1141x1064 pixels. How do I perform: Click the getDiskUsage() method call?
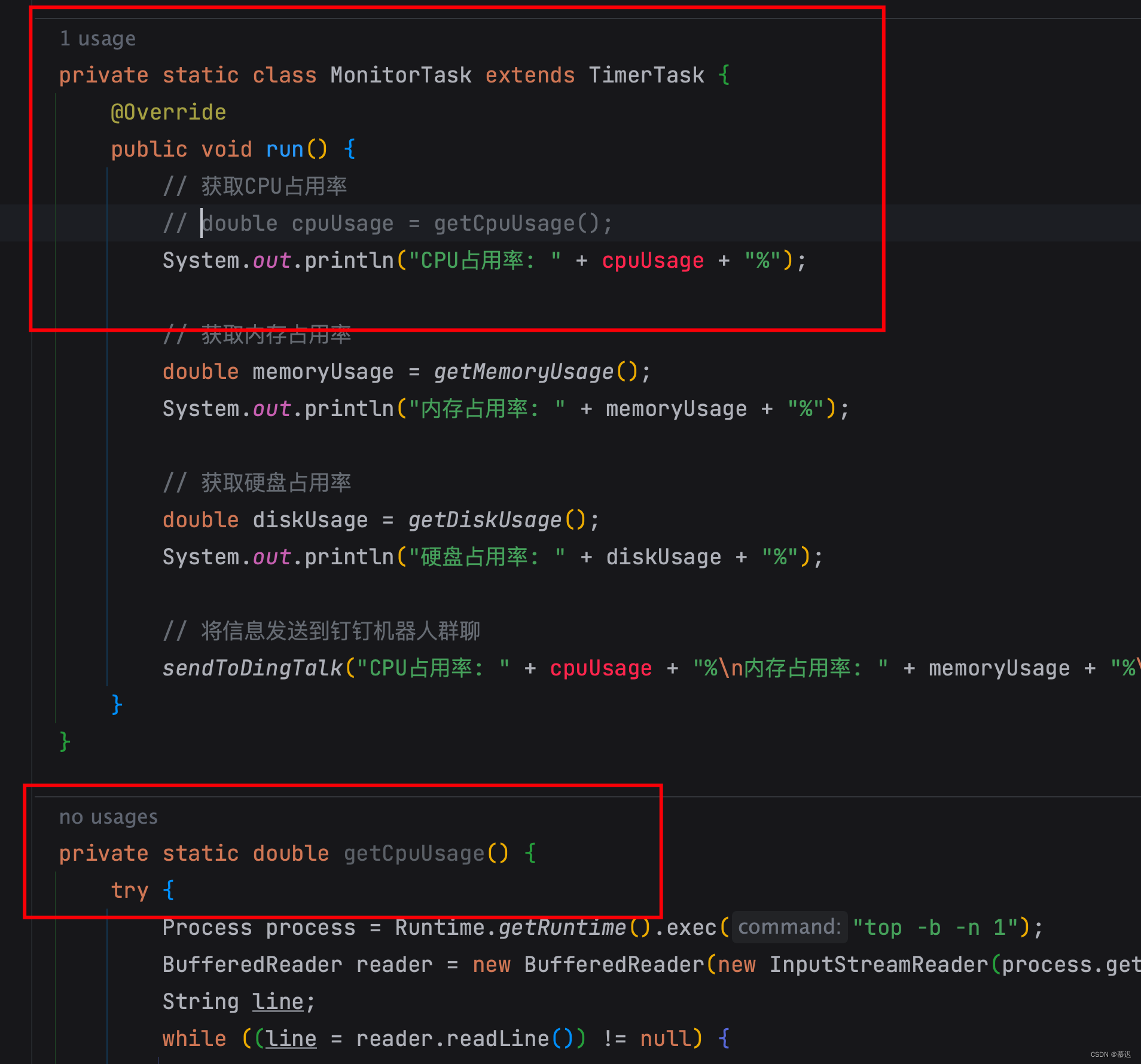pos(497,520)
